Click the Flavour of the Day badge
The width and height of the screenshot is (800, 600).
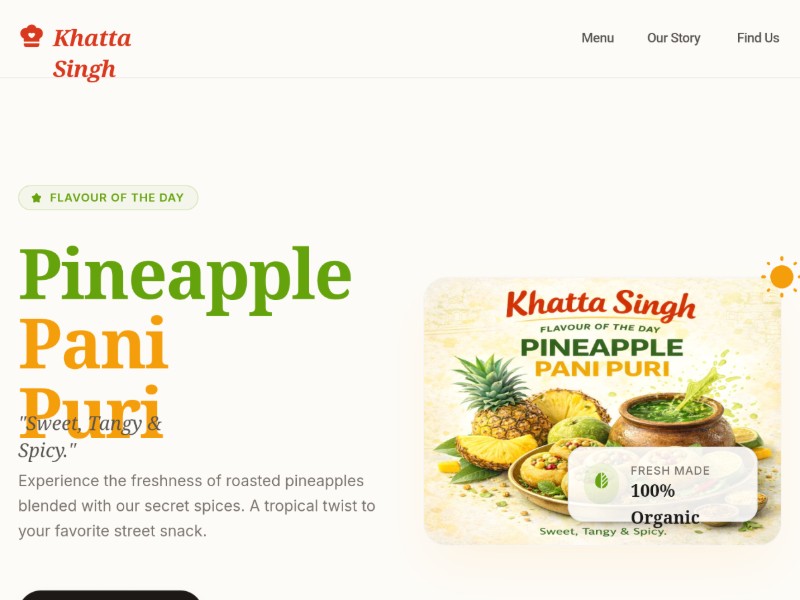pos(108,197)
